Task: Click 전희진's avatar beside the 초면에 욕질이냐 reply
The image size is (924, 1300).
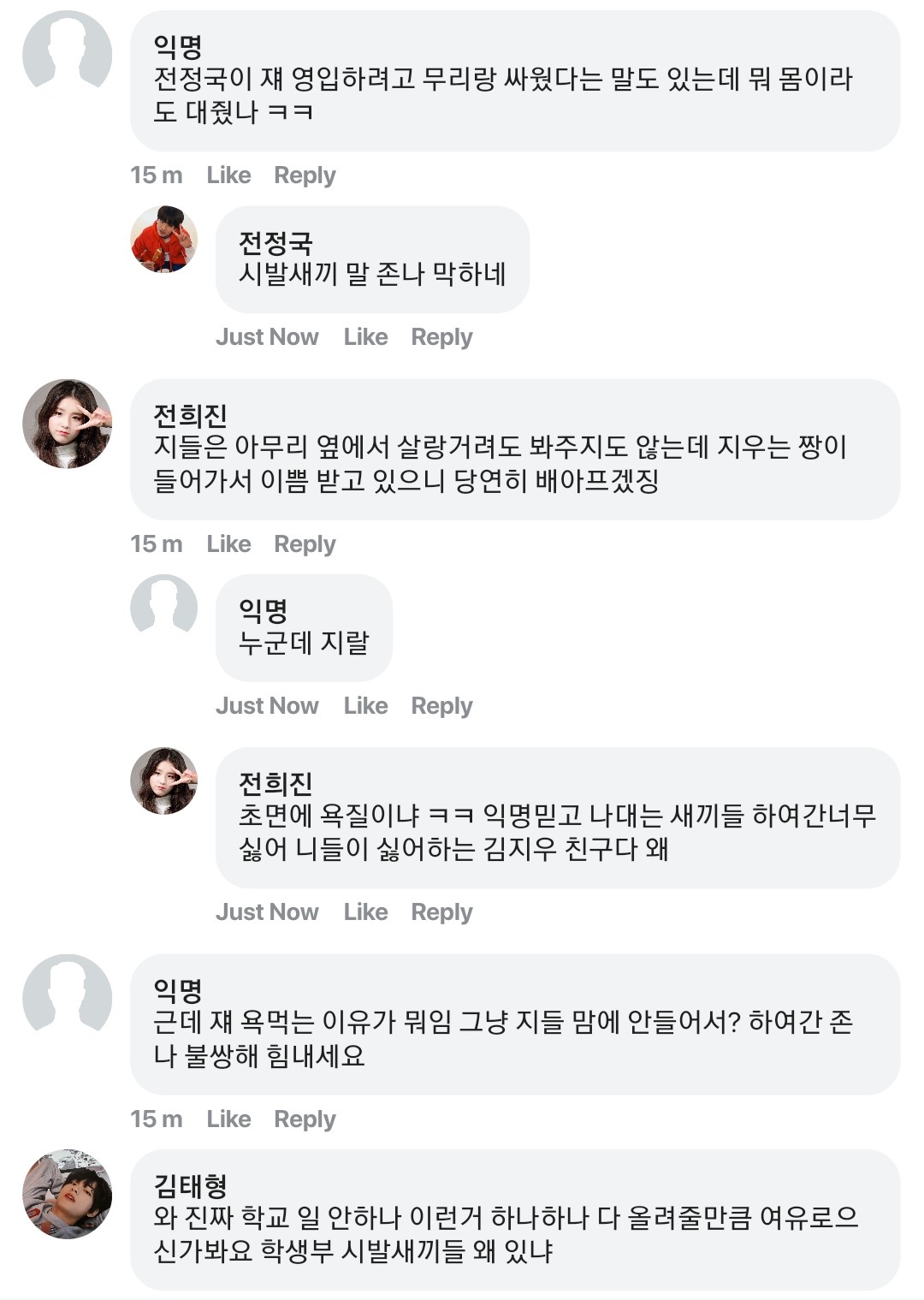Action: pos(163,781)
